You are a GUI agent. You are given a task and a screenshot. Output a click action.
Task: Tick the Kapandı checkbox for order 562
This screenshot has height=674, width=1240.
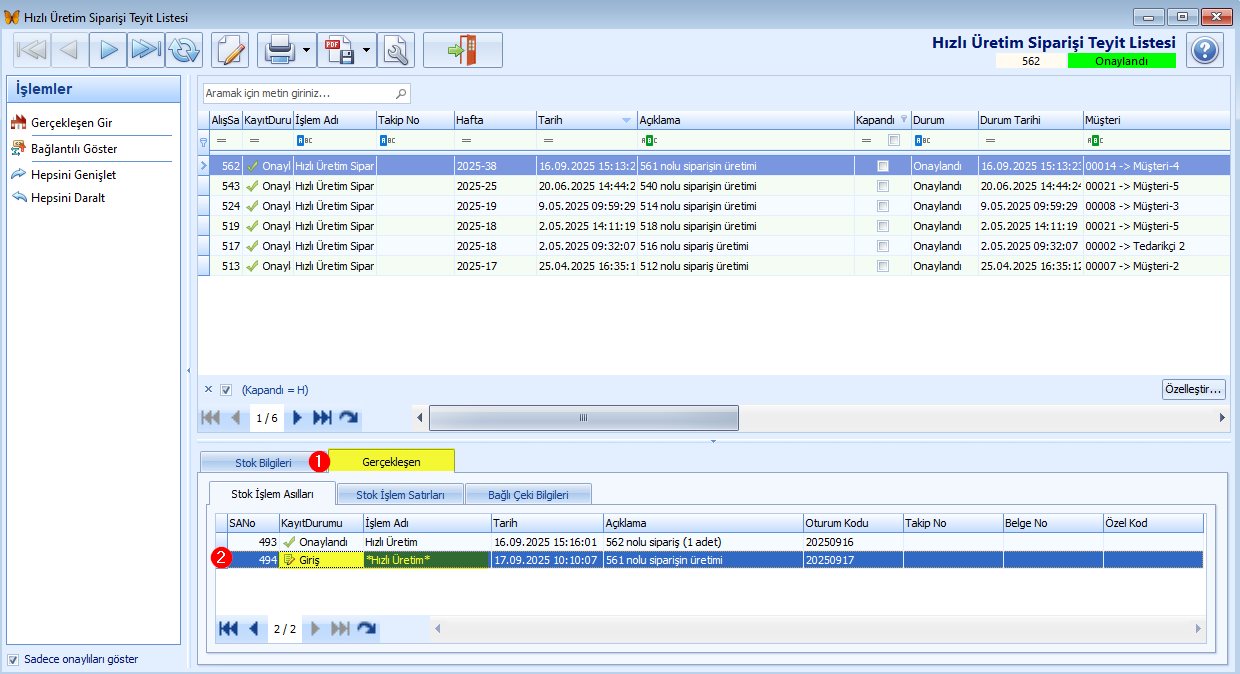(x=882, y=166)
